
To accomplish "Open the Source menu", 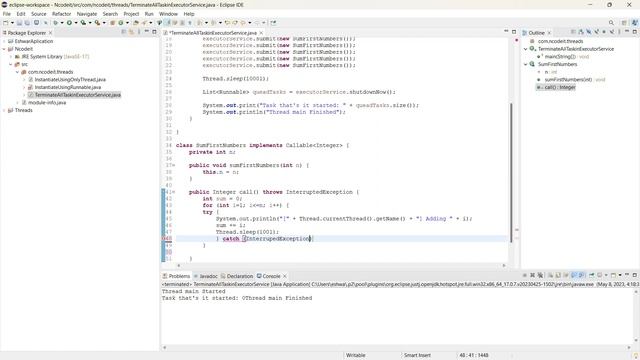I will [x=39, y=14].
